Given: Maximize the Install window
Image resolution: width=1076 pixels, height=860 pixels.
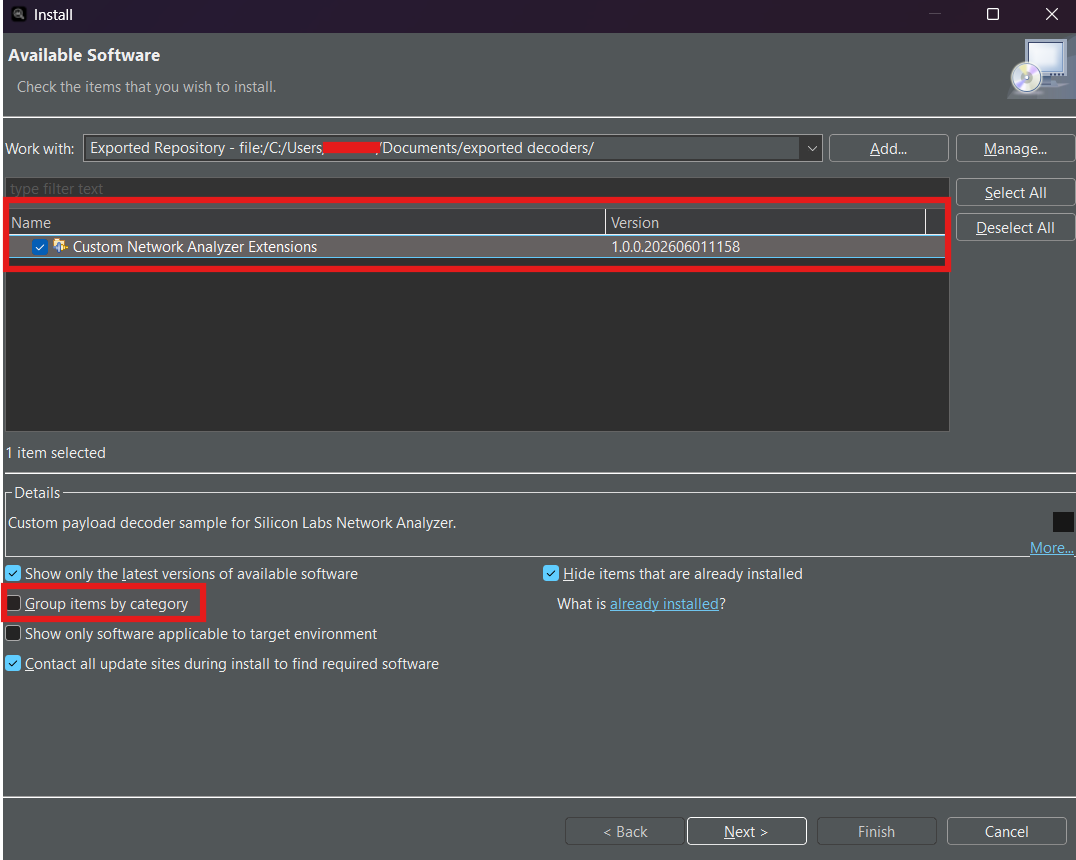Looking at the screenshot, I should coord(992,14).
